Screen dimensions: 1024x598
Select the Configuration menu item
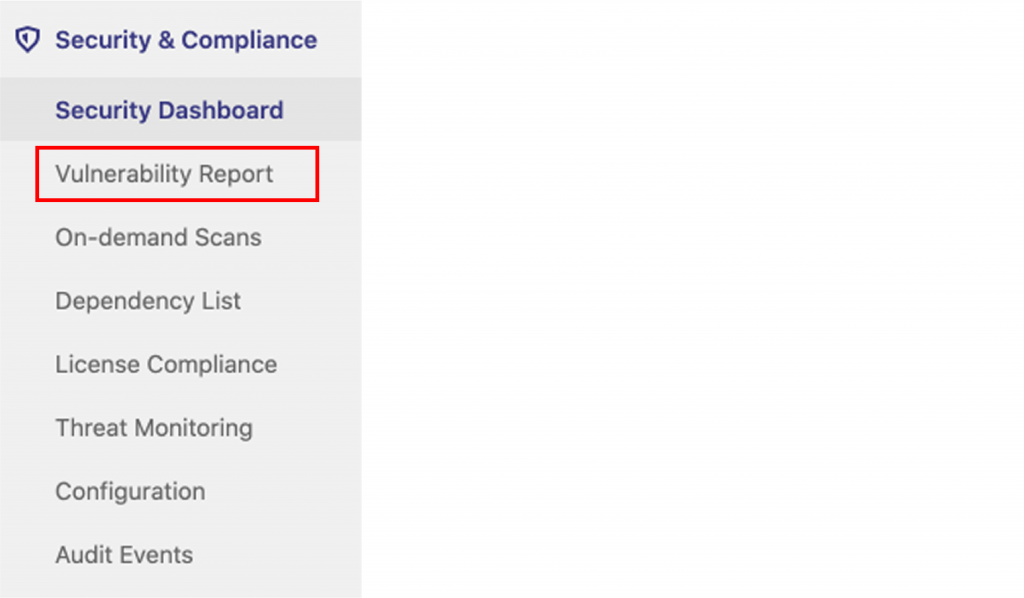[130, 492]
